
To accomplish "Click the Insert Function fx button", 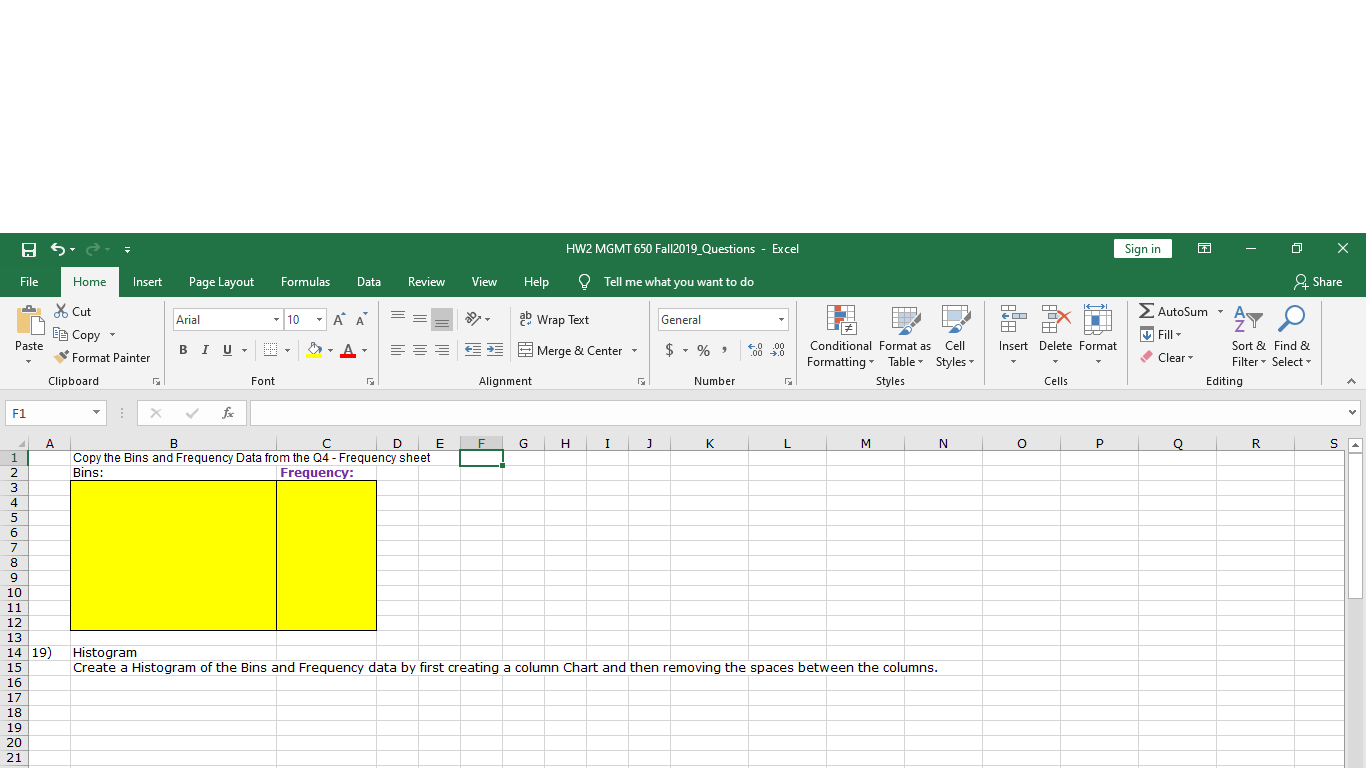I will coord(229,413).
